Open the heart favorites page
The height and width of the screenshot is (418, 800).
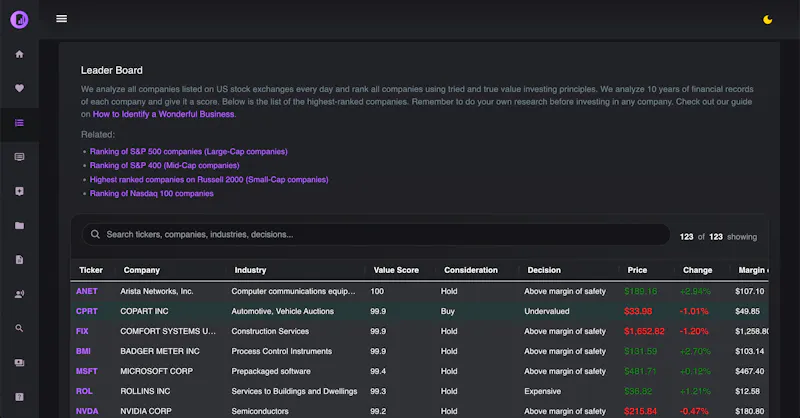(19, 88)
